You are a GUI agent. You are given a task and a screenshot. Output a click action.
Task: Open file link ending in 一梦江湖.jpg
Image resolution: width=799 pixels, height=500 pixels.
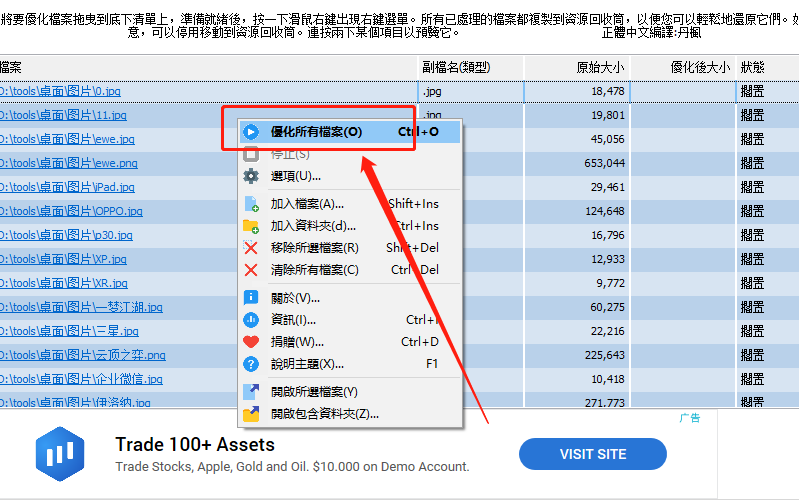(x=81, y=307)
